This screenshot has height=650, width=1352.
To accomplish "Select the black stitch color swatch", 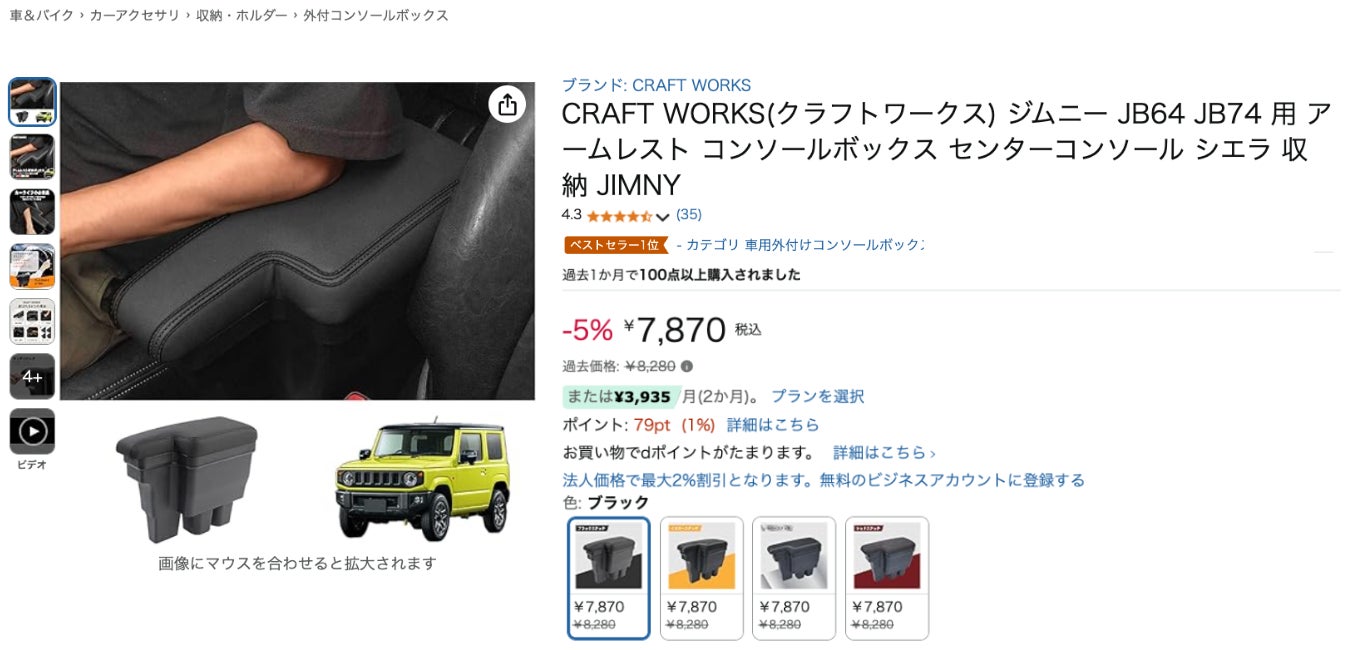I will click(609, 578).
